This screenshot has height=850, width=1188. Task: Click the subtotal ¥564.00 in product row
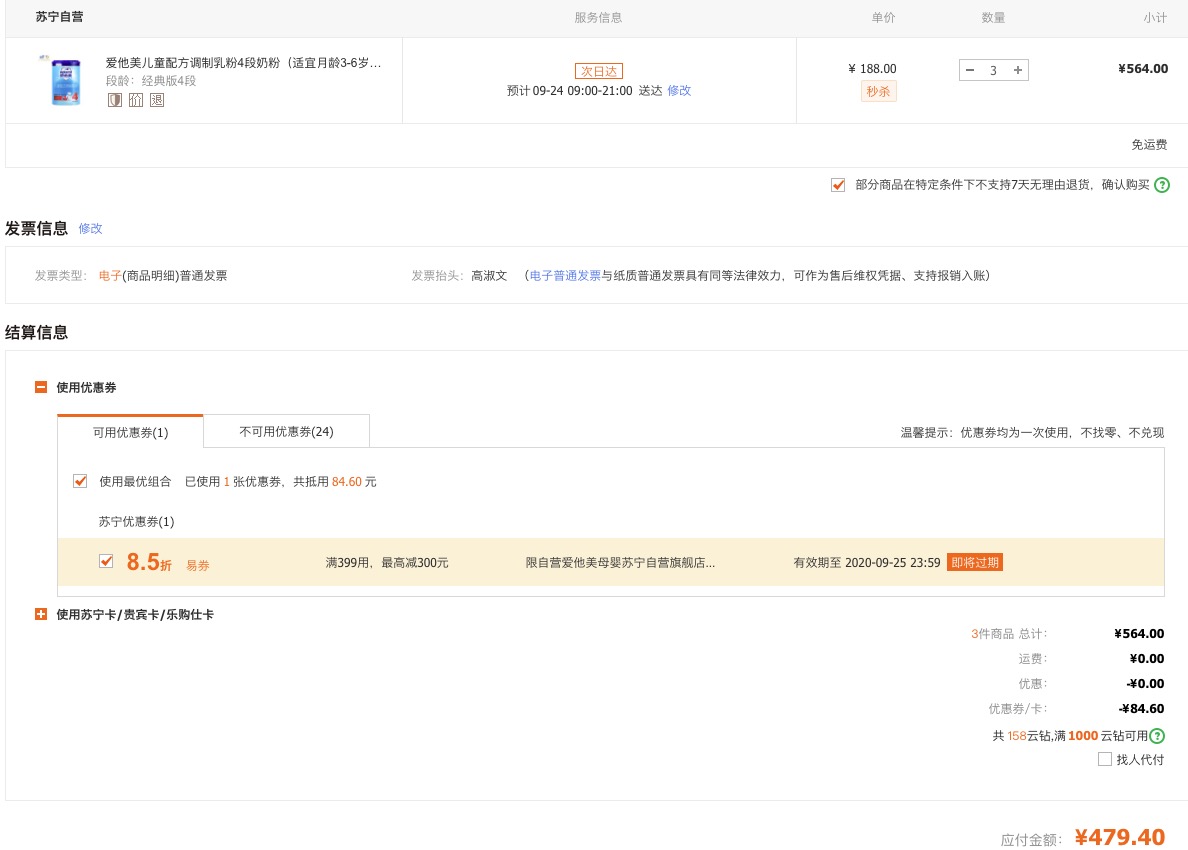(x=1143, y=69)
